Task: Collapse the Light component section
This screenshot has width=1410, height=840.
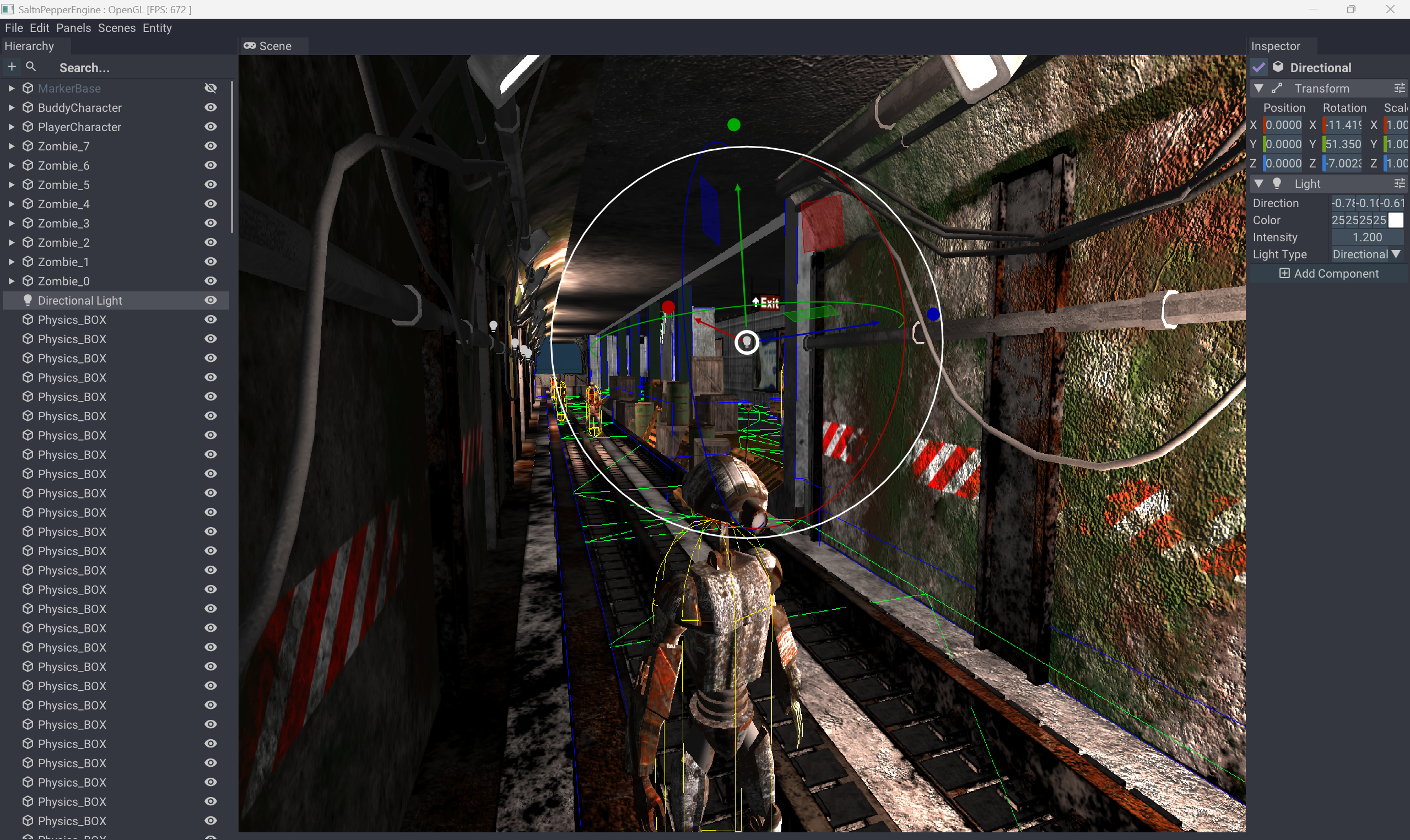Action: (1259, 183)
